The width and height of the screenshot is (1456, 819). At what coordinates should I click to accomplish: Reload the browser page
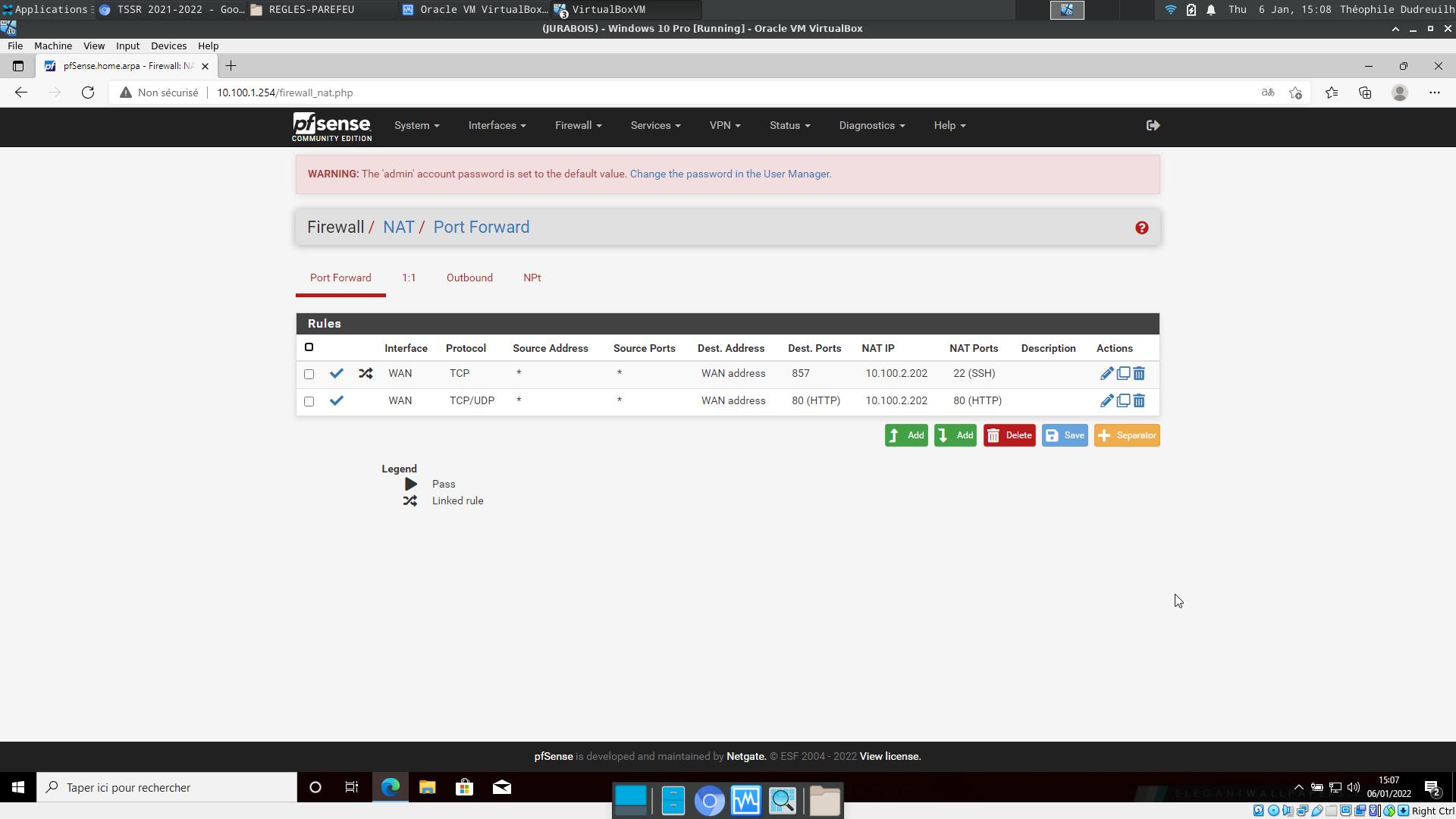pyautogui.click(x=88, y=93)
